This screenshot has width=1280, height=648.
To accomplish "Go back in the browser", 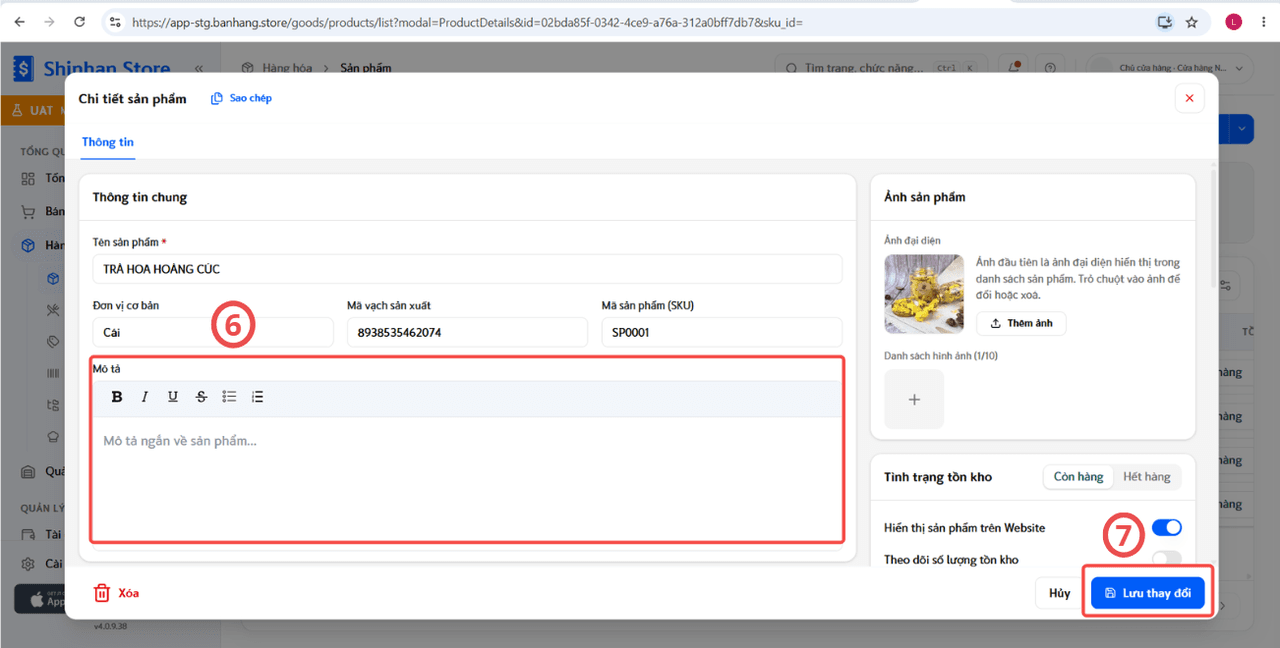I will pos(20,22).
